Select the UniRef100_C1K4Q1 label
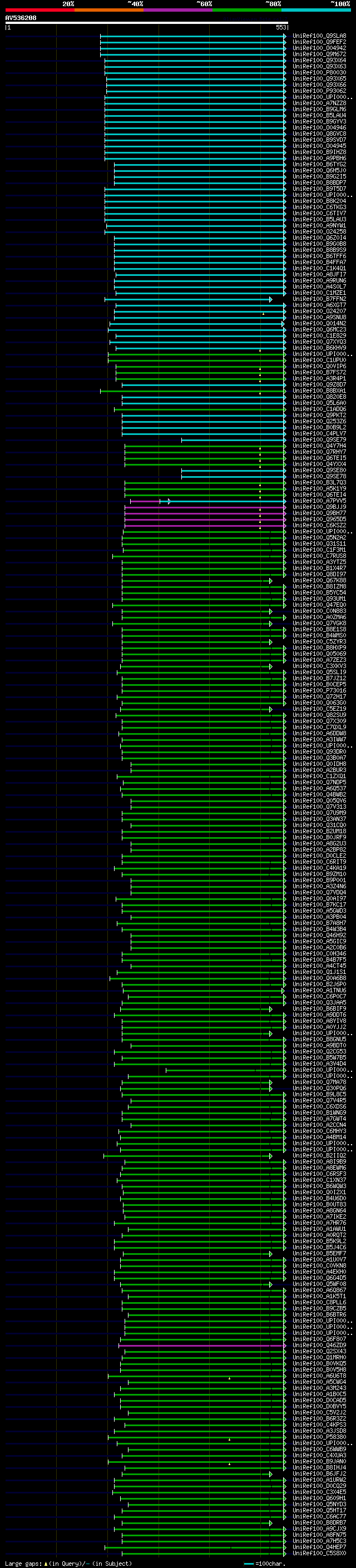 [x=319, y=269]
